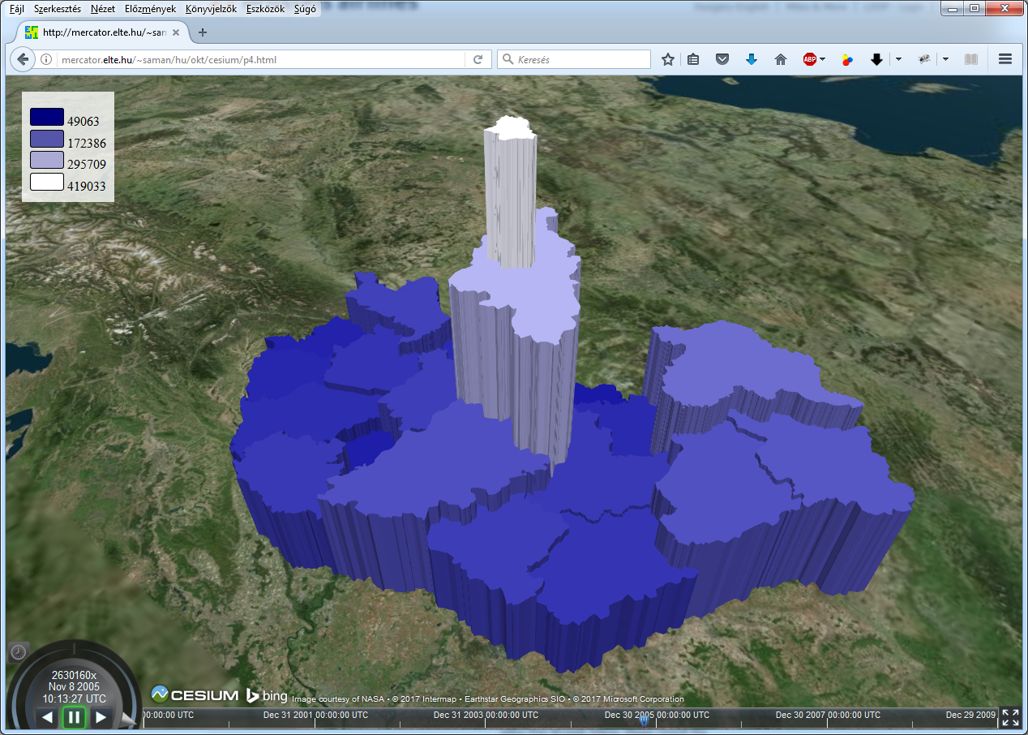Click the 2630160x speed label
The width and height of the screenshot is (1028, 735).
pyautogui.click(x=74, y=675)
